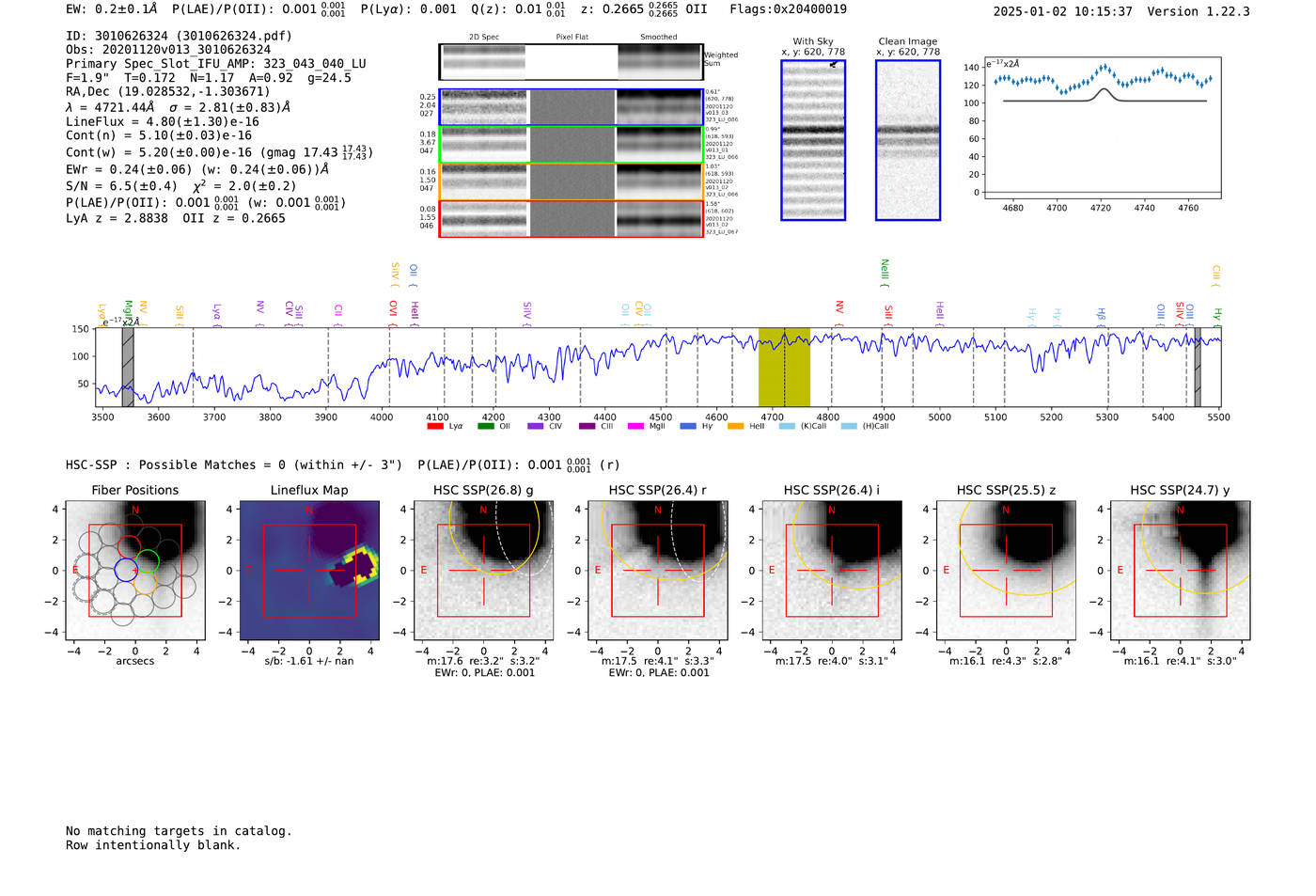Image resolution: width=1316 pixels, height=896 pixels.
Task: Click the 2D Spec column header
Action: click(x=484, y=37)
